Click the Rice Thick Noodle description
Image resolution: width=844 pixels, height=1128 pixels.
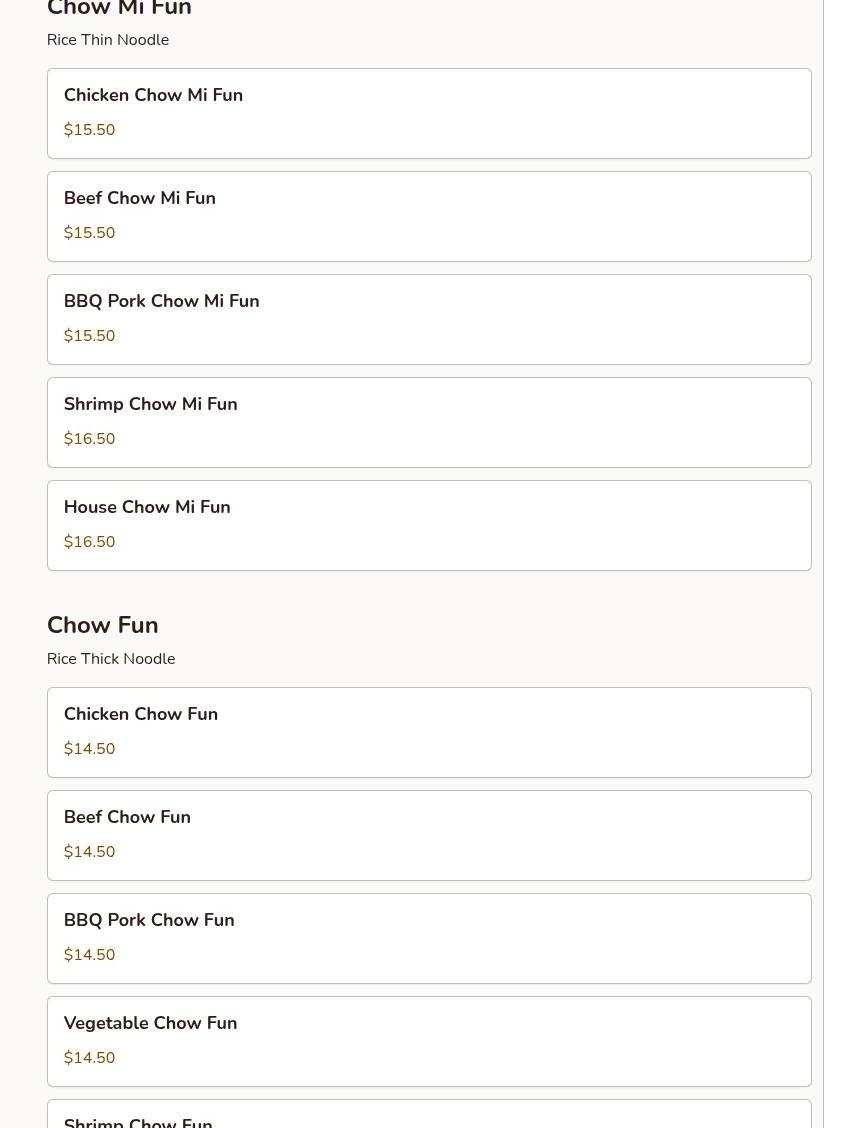click(x=111, y=658)
